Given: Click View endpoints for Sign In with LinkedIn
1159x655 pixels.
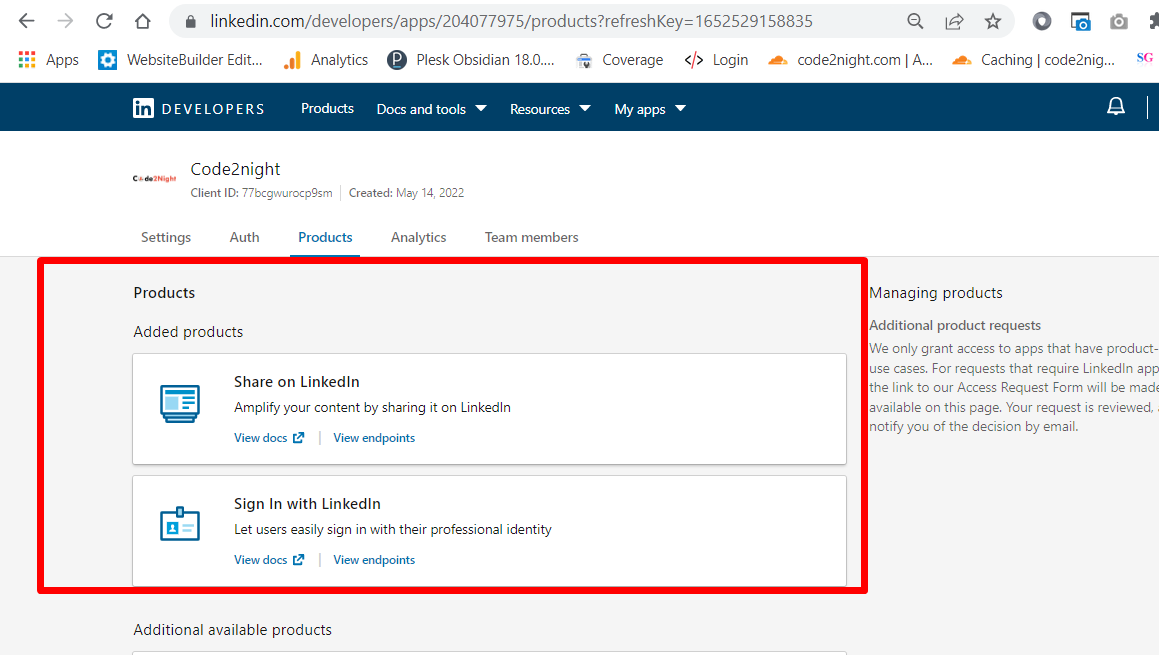Looking at the screenshot, I should (x=374, y=560).
